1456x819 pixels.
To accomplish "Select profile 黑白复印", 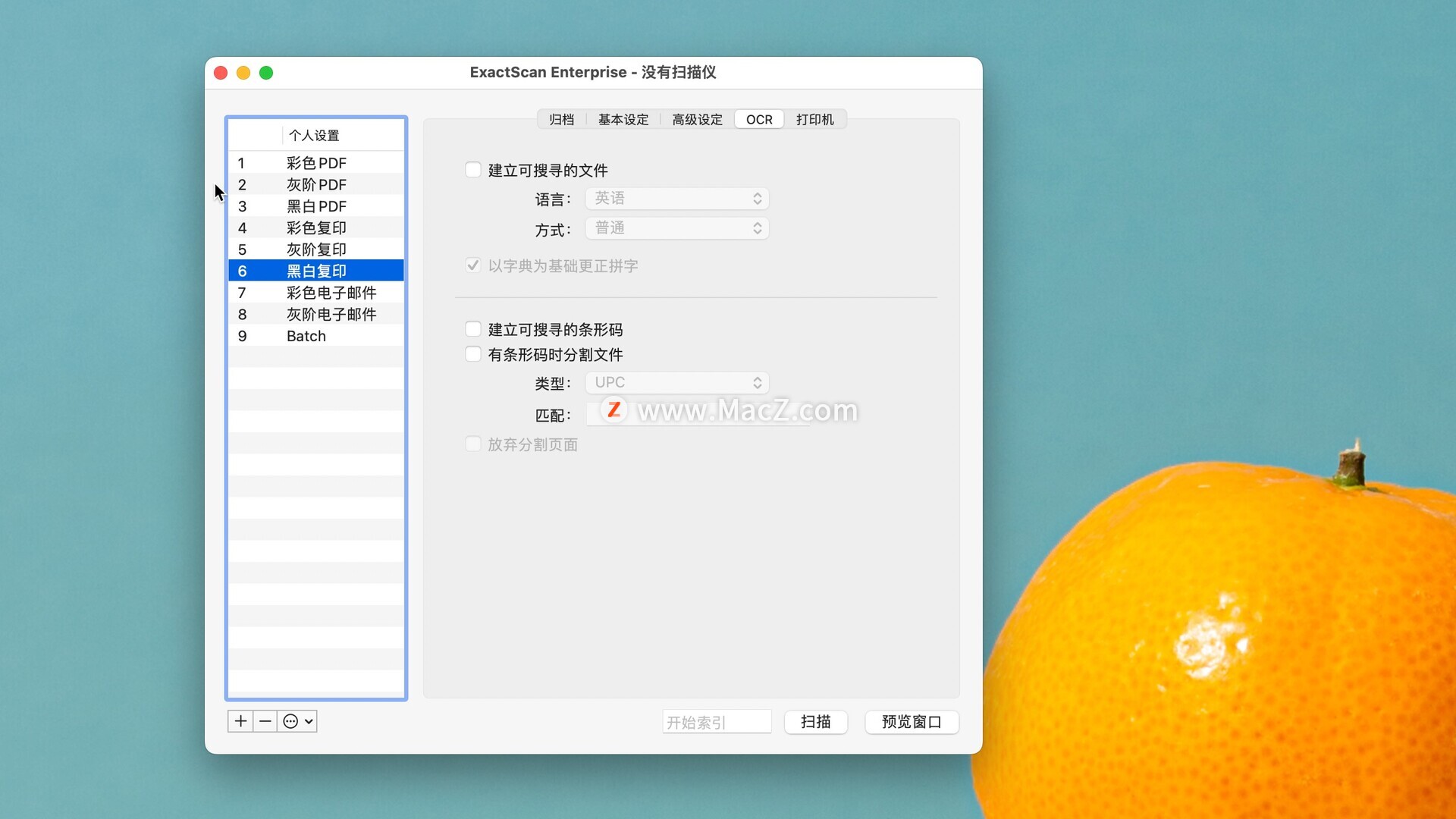I will (316, 271).
